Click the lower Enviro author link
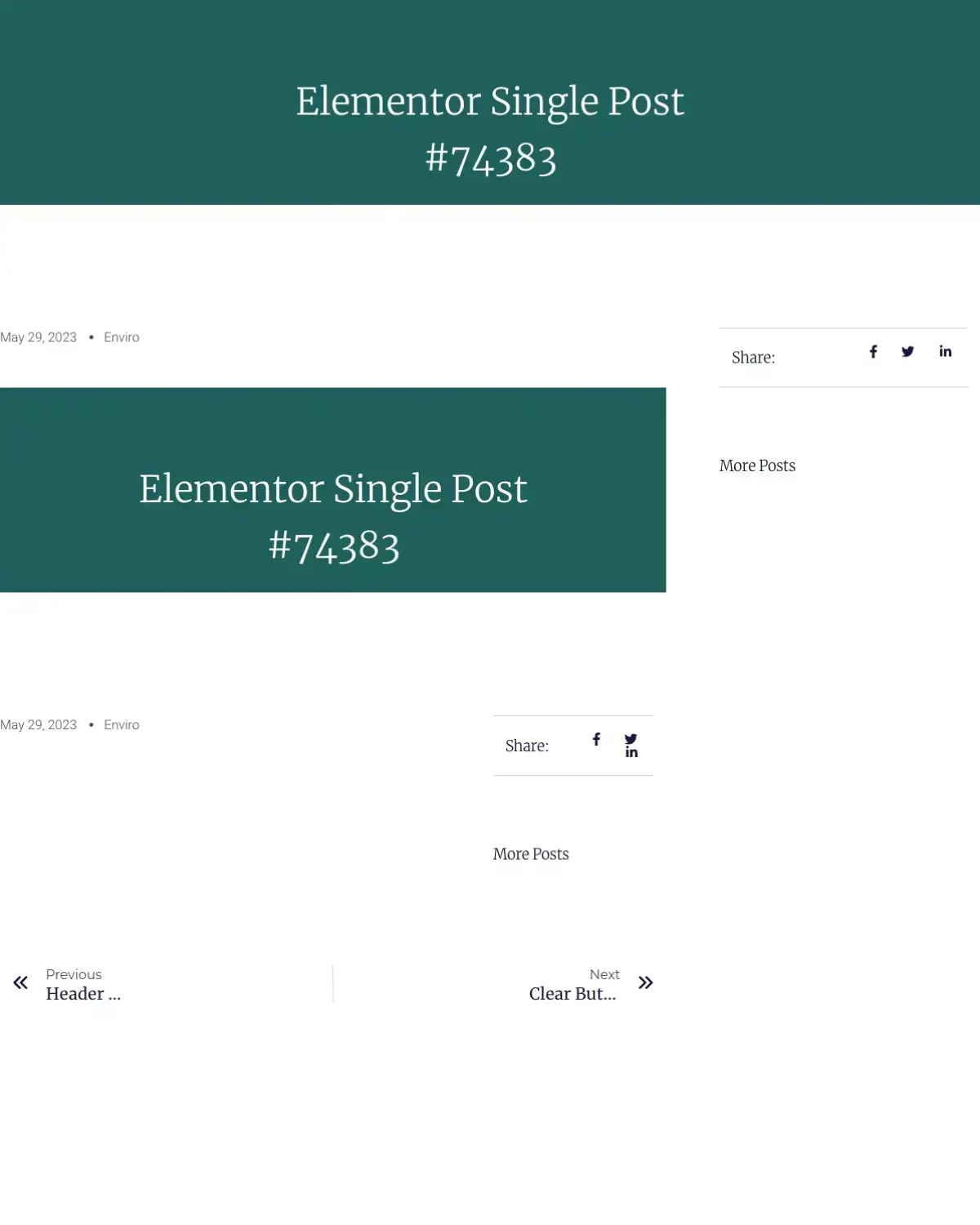 [122, 725]
